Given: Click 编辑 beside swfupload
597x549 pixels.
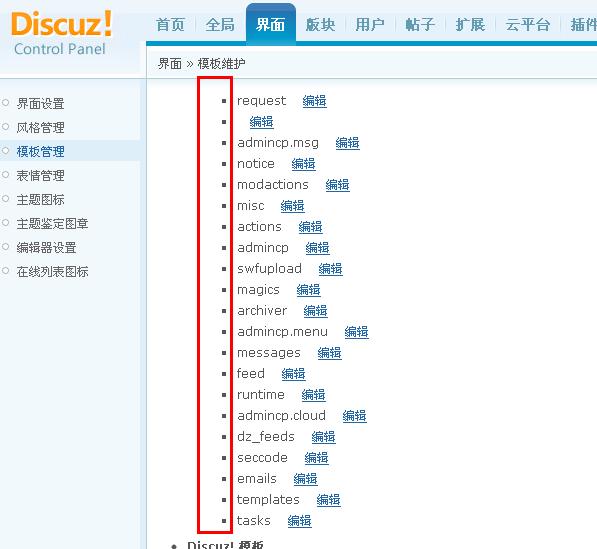Looking at the screenshot, I should 330,269.
